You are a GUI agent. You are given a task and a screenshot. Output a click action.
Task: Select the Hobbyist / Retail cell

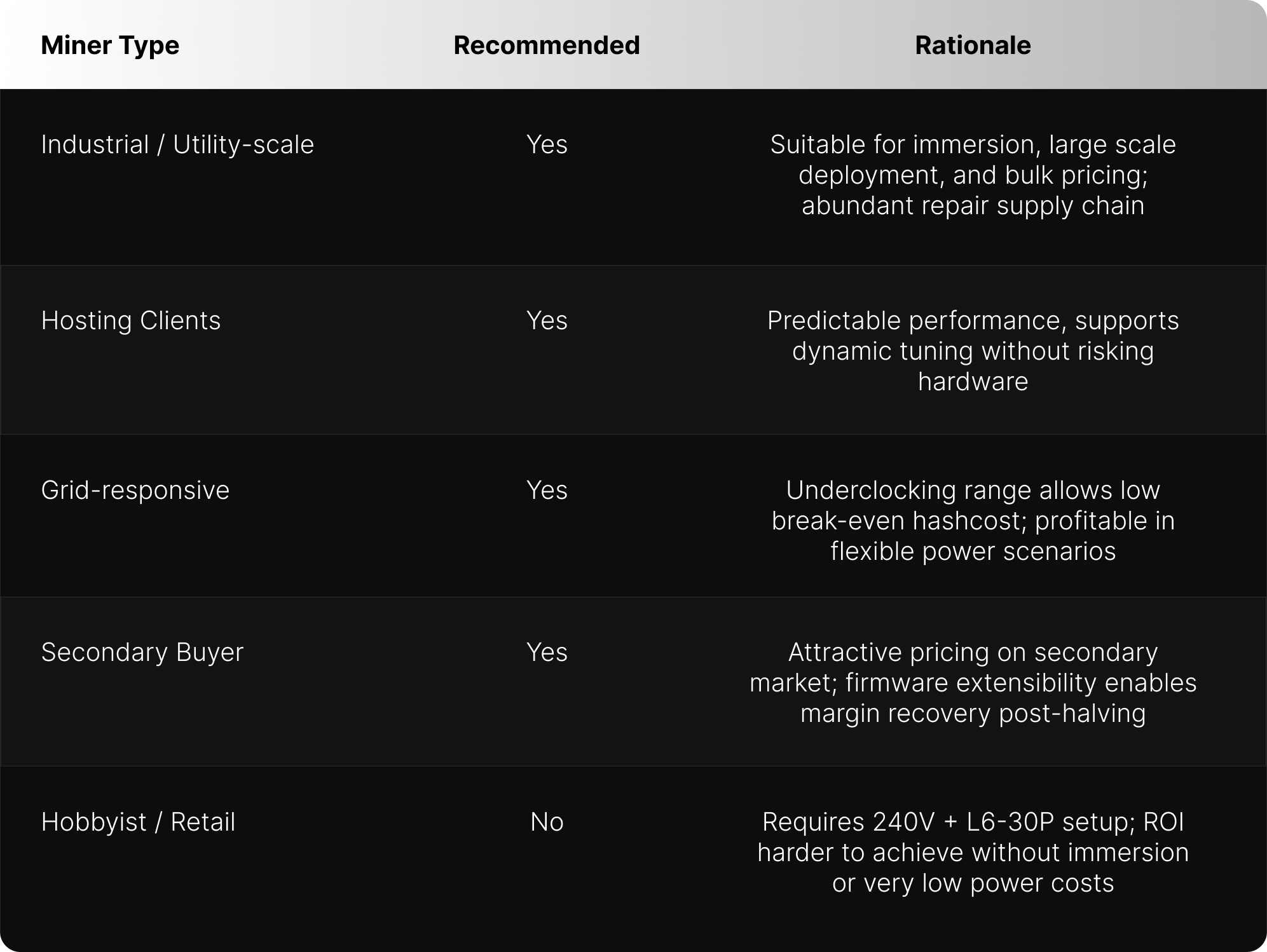click(139, 822)
